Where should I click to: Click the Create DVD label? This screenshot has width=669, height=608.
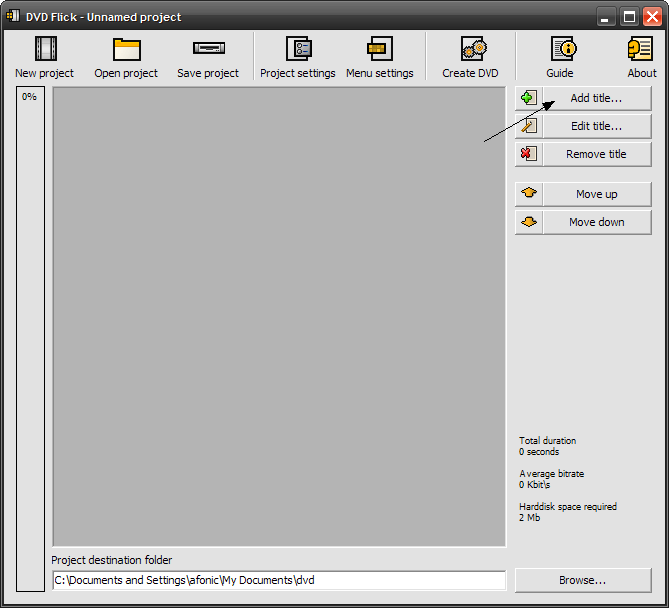pos(470,73)
